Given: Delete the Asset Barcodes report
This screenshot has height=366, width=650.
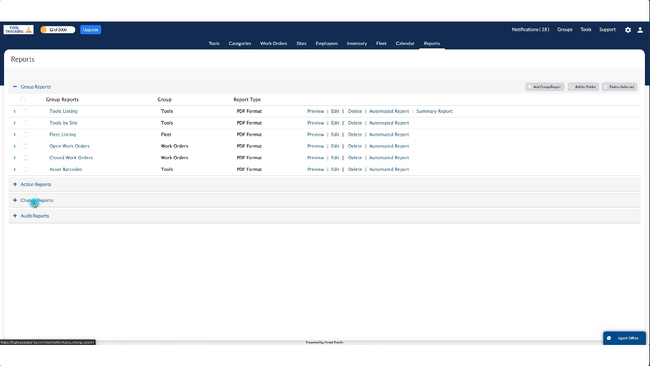Looking at the screenshot, I should (x=355, y=169).
